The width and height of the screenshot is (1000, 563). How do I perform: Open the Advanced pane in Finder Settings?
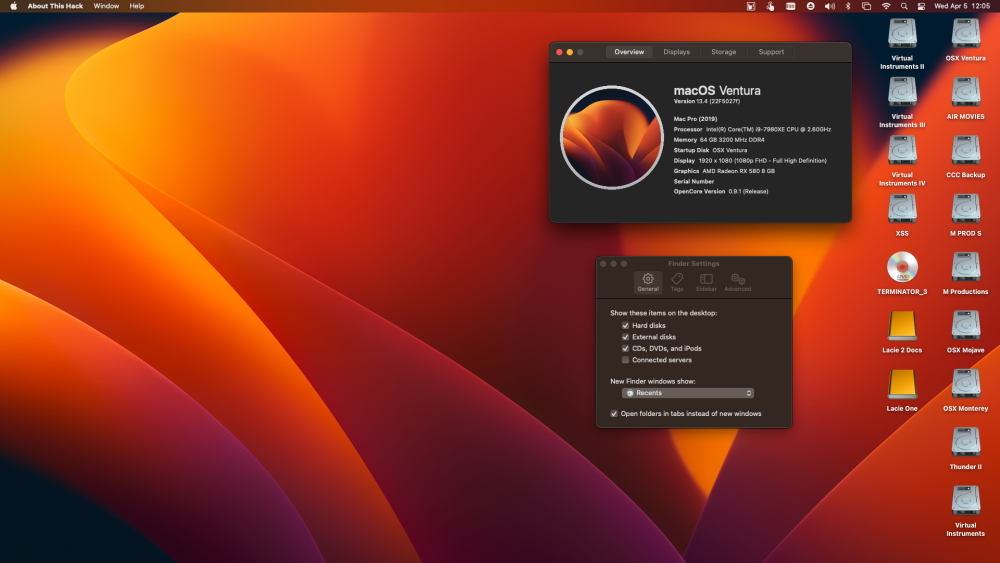click(x=738, y=282)
